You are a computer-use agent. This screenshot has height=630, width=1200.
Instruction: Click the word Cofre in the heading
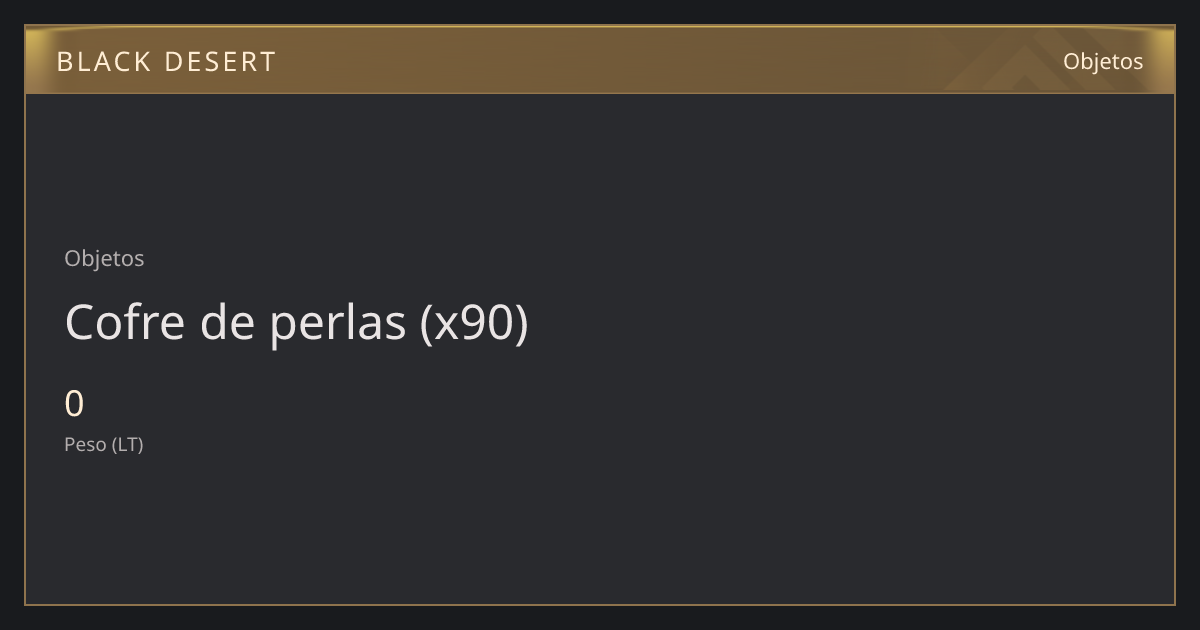point(125,322)
